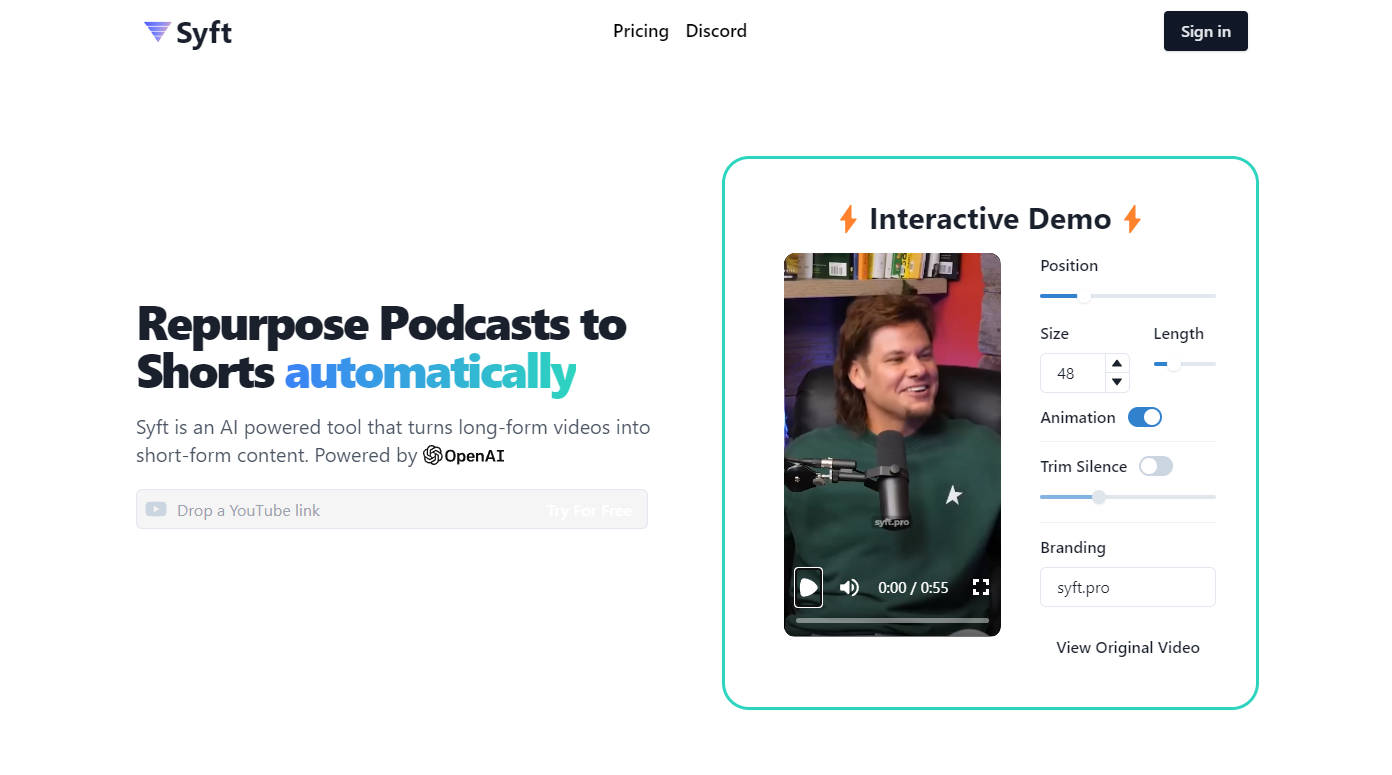Click the Sign in button
This screenshot has width=1392, height=775.
[1205, 31]
